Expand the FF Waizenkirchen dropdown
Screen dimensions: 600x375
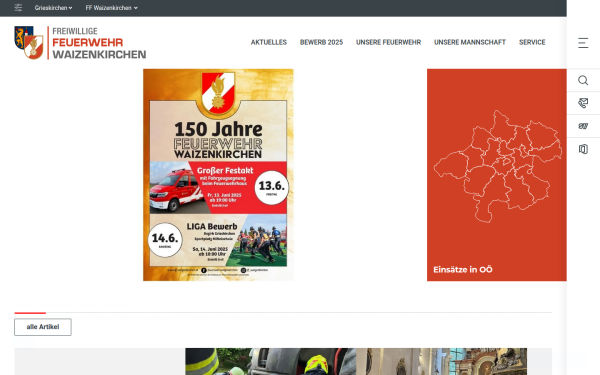[111, 8]
